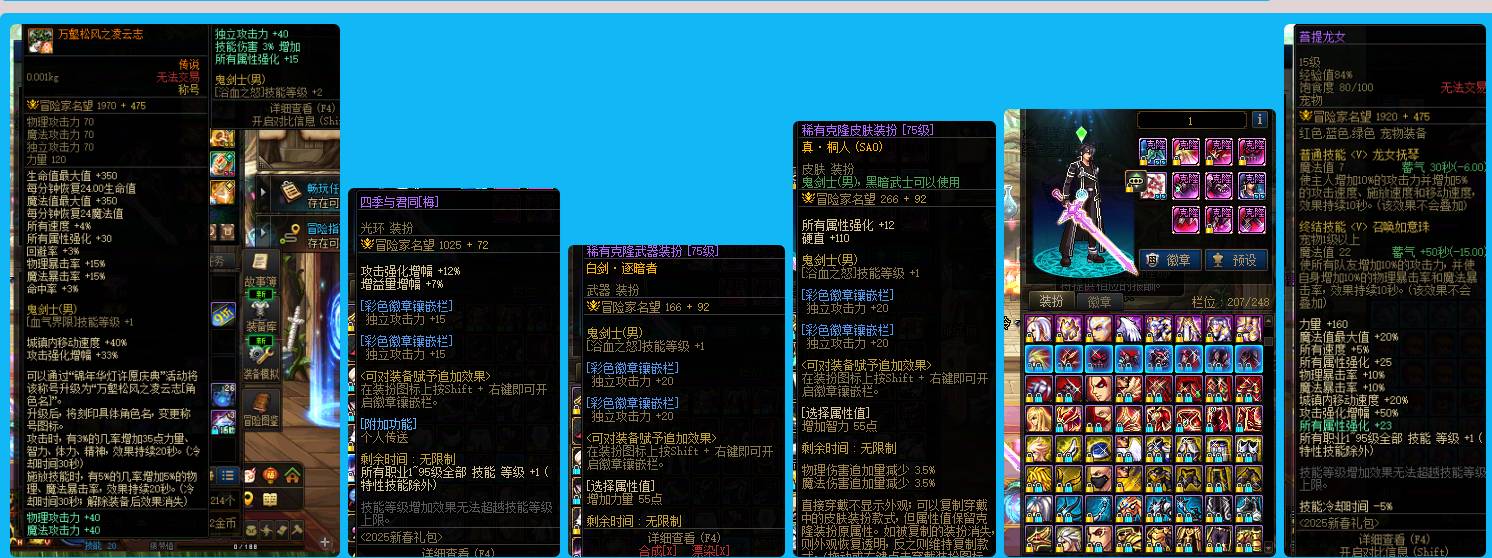The image size is (1492, 558).
Task: Switch to the 徽章 tab
Action: (1099, 301)
